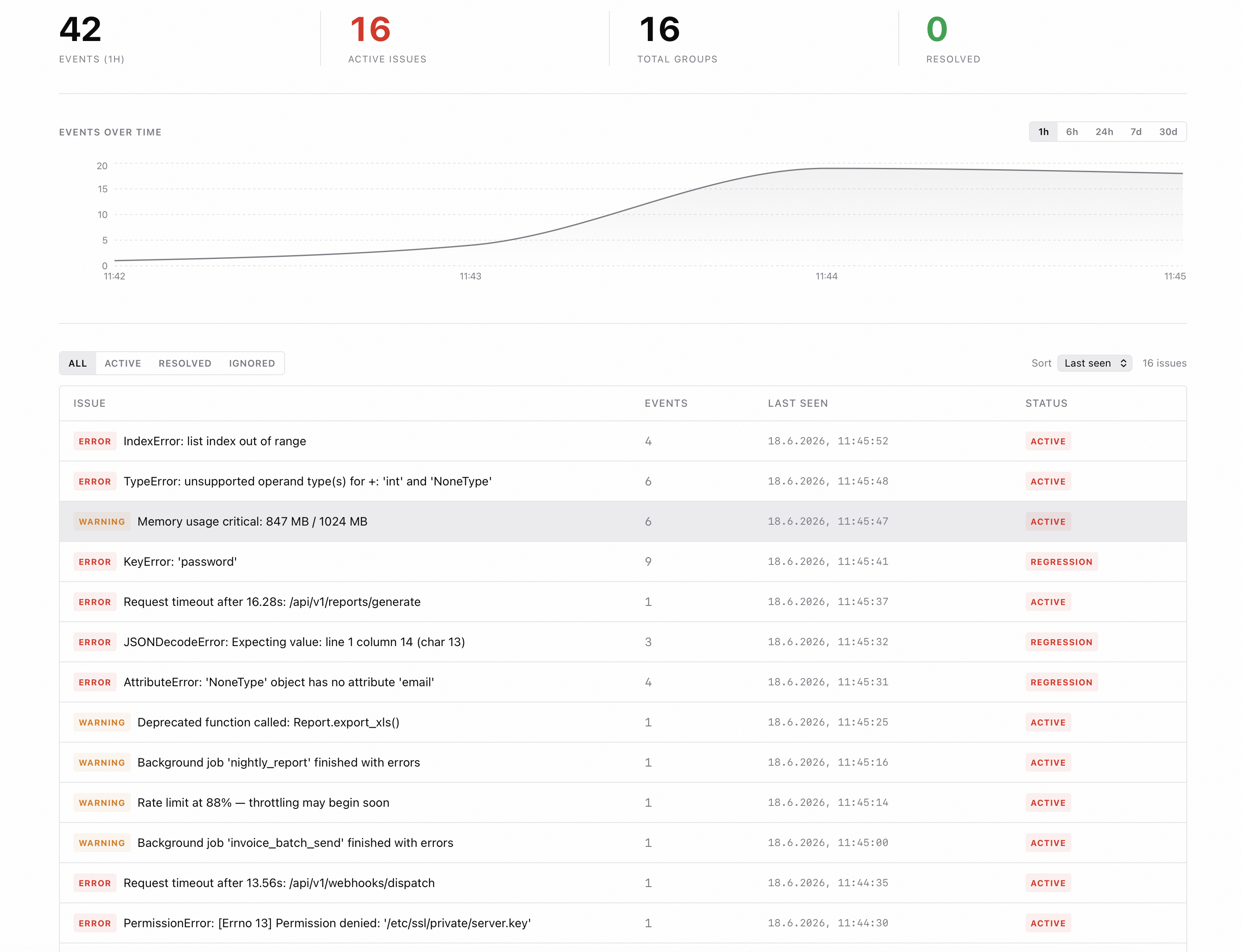1241x952 pixels.
Task: Open JSONDecodeError Expecting value issue
Action: 623,642
